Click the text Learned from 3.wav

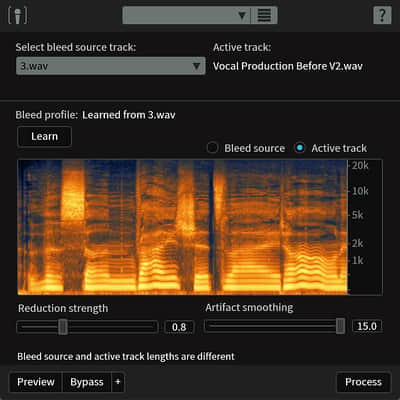pyautogui.click(x=129, y=115)
